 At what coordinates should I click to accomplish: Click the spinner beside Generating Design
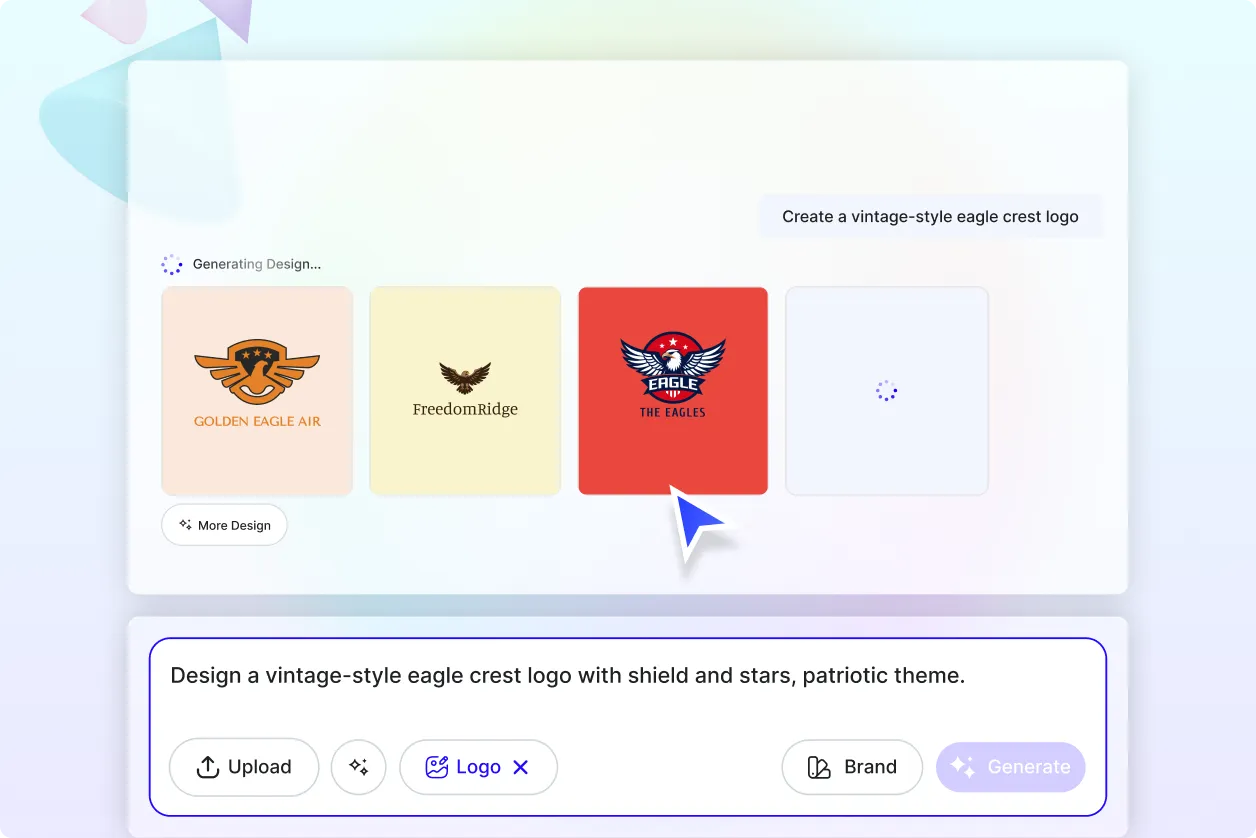coord(172,264)
